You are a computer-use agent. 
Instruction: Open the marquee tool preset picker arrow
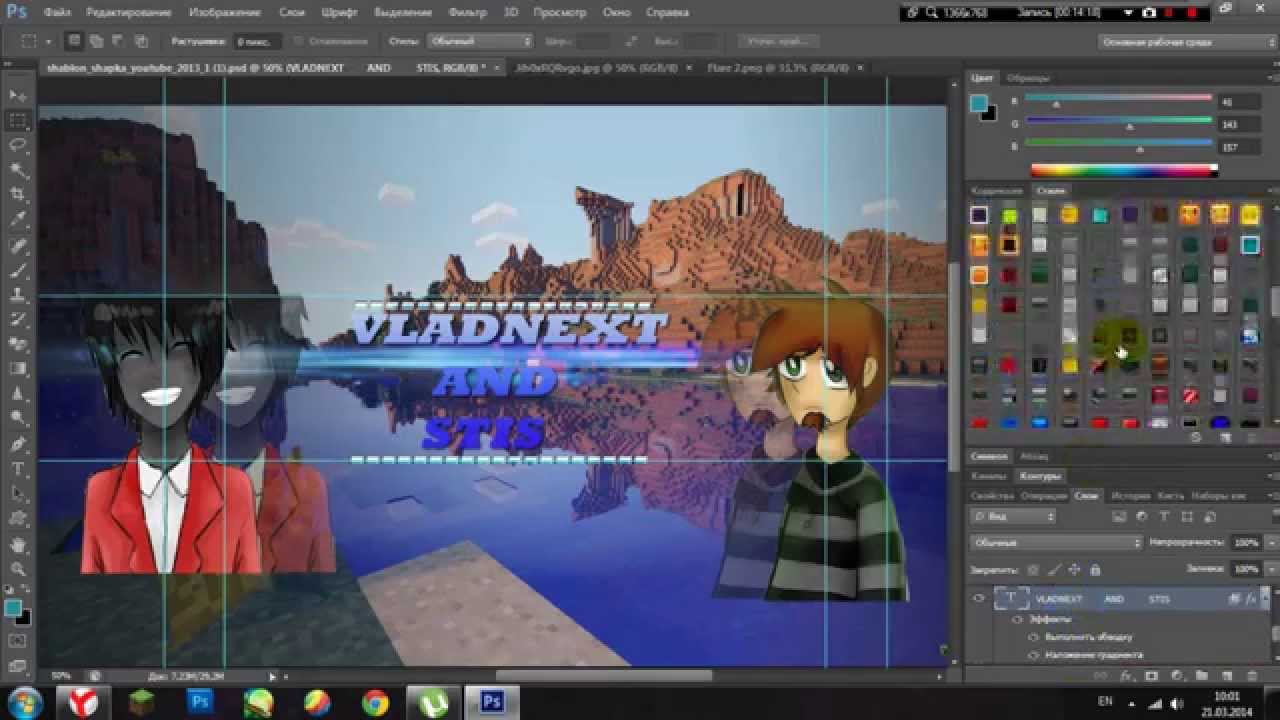[x=48, y=42]
